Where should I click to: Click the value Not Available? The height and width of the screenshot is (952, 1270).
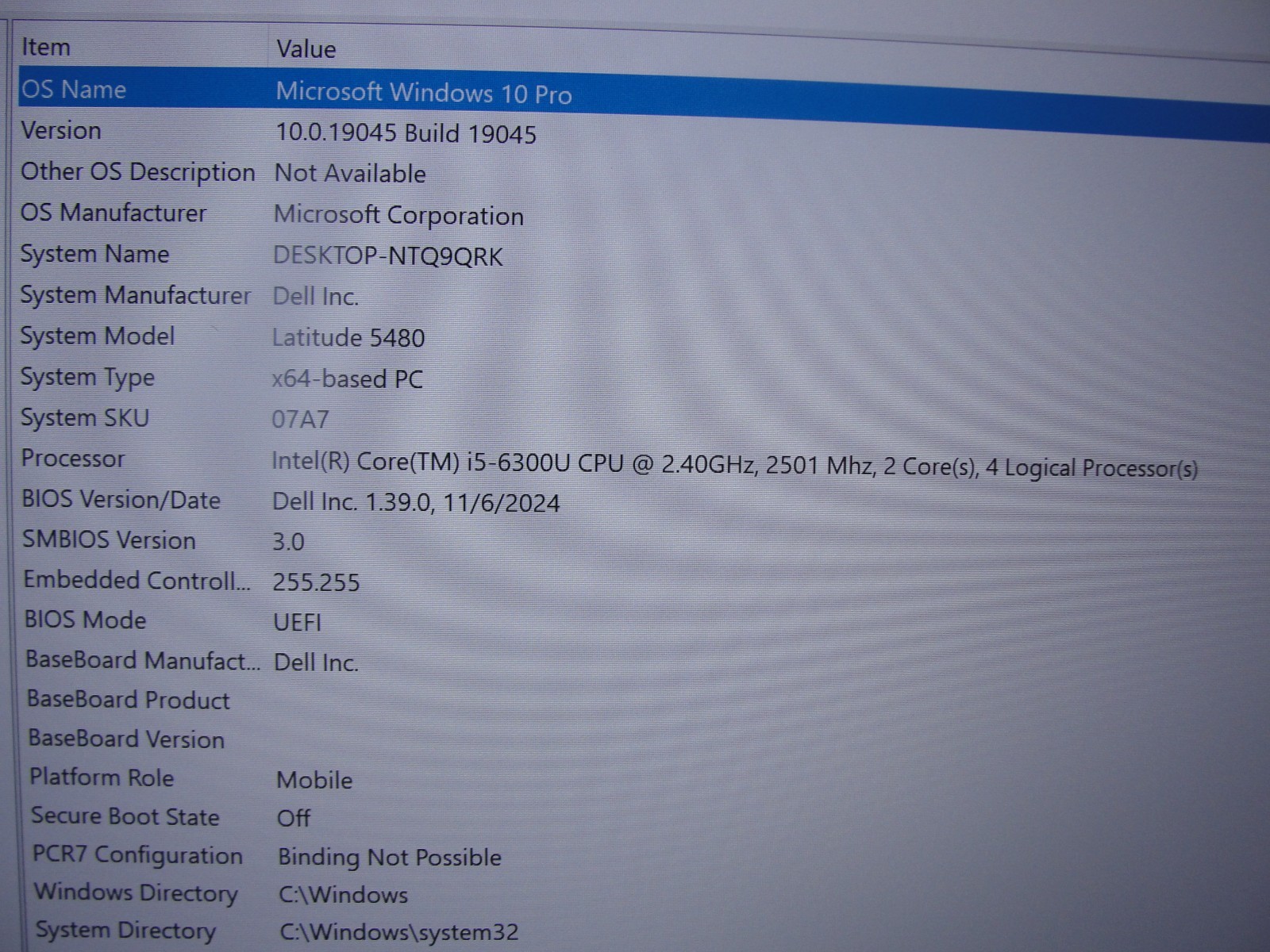pyautogui.click(x=350, y=174)
